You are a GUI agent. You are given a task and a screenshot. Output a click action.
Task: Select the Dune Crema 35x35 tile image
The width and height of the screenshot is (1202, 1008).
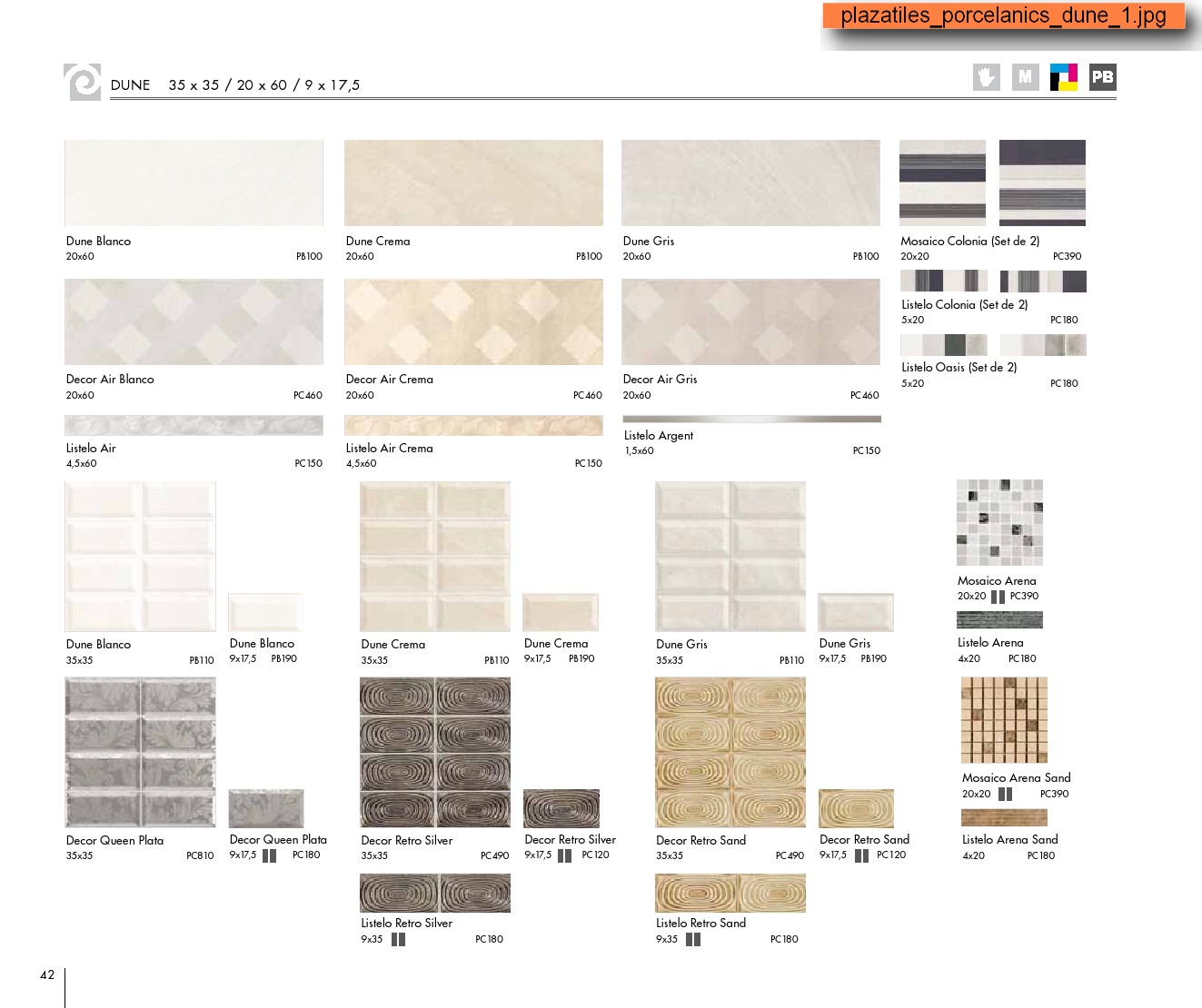(x=435, y=557)
